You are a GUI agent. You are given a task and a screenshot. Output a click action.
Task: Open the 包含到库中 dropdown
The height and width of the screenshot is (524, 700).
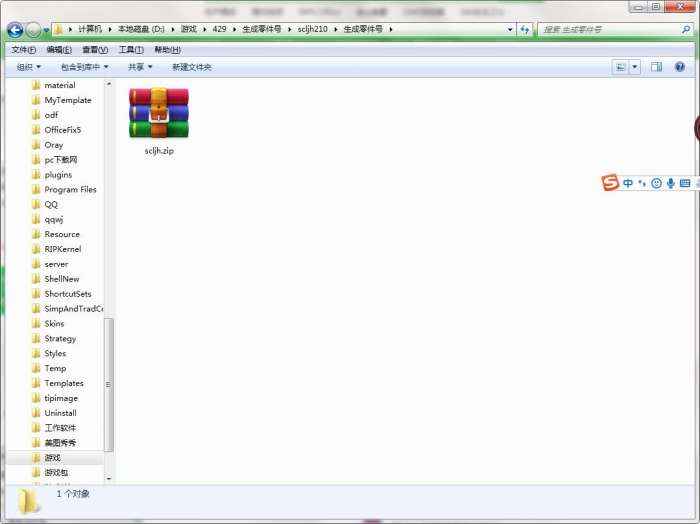(x=84, y=67)
